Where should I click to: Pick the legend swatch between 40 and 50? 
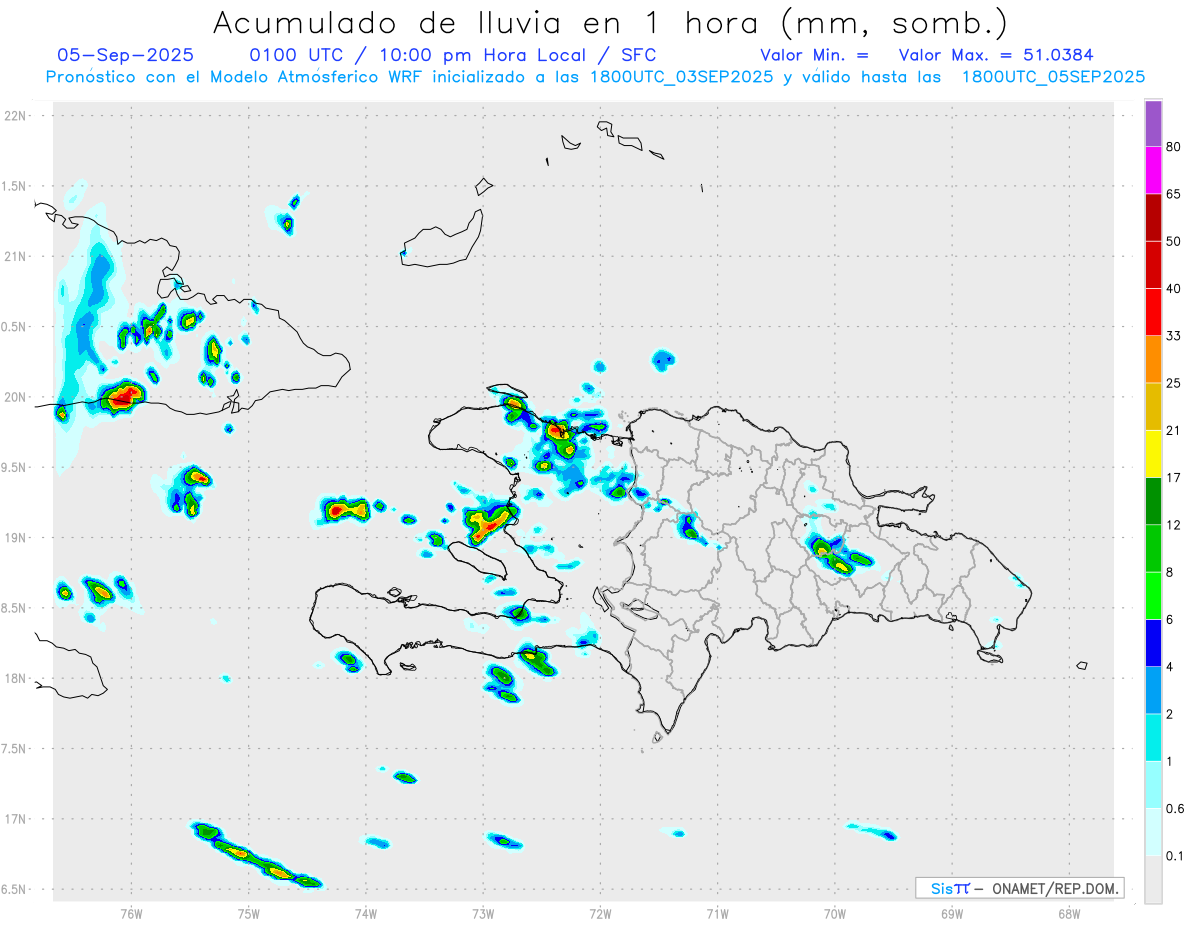[x=1153, y=265]
